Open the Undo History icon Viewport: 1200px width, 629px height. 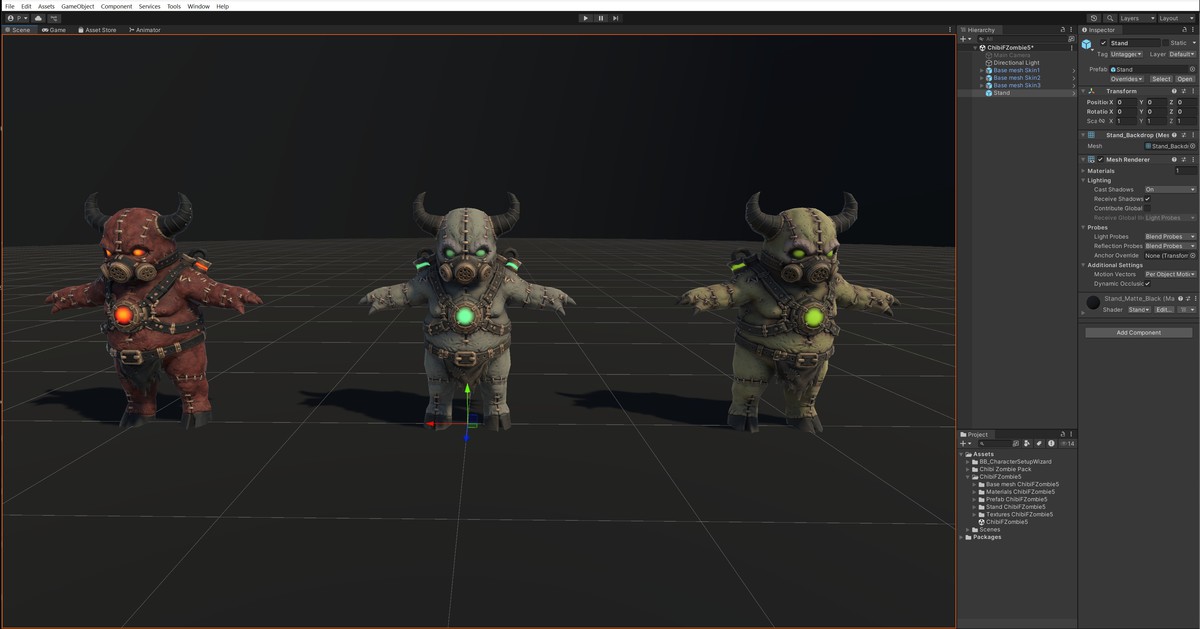pos(1094,18)
